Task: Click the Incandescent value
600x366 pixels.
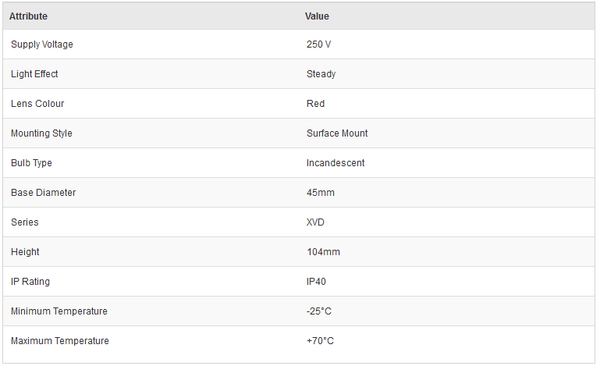Action: tap(336, 163)
